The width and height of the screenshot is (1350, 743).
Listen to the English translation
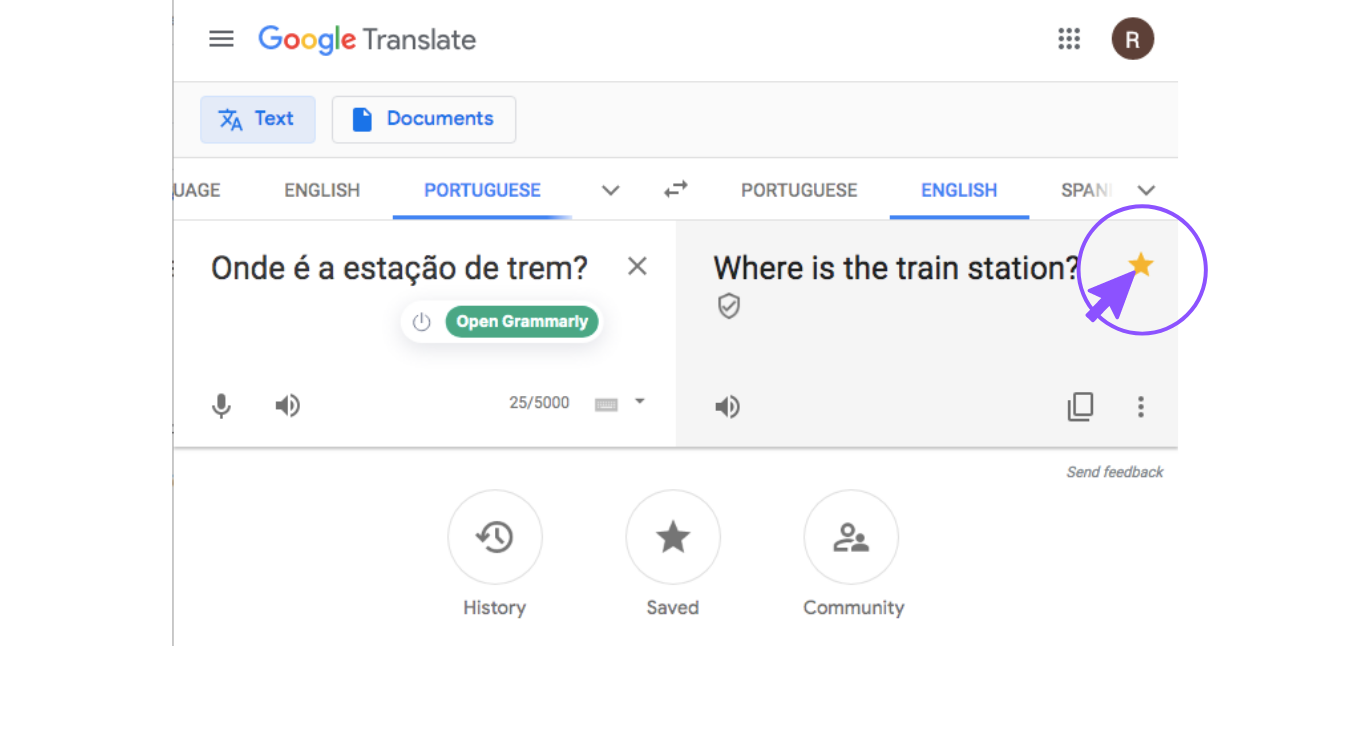(727, 407)
